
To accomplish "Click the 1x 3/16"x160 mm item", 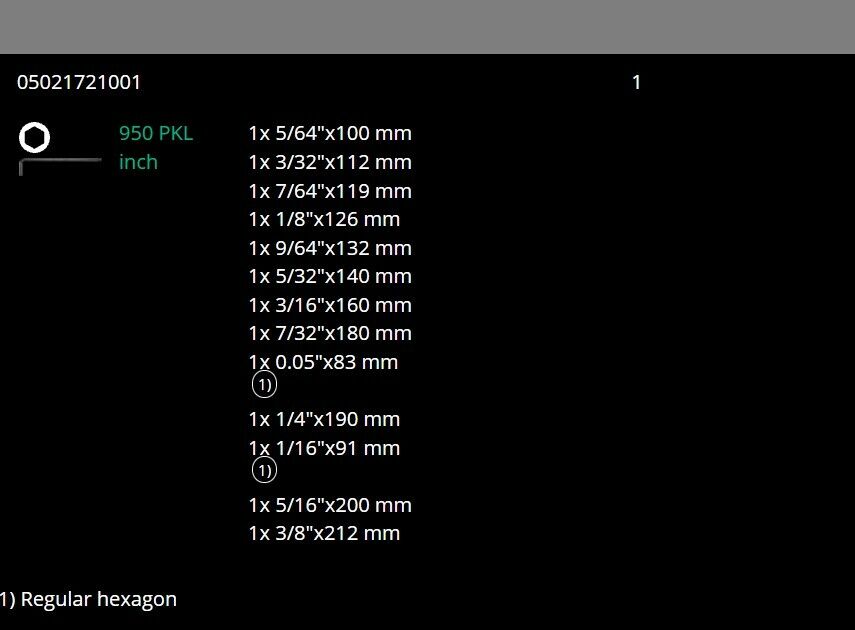I will [330, 305].
